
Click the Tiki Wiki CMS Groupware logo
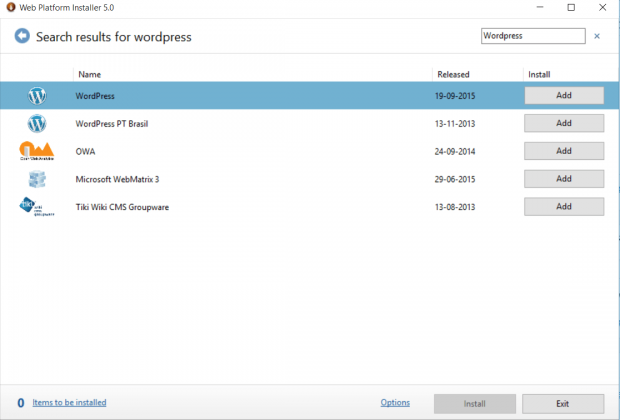coord(37,206)
